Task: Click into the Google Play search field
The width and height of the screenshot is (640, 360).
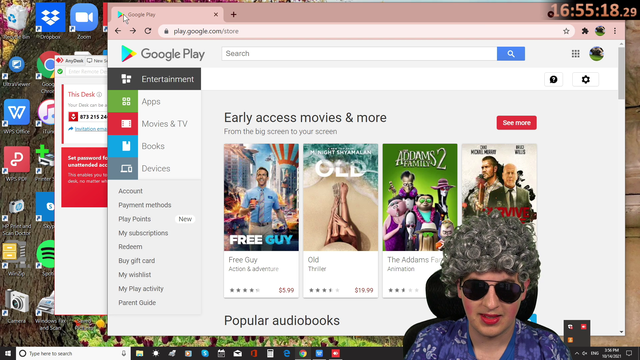Action: coord(359,53)
